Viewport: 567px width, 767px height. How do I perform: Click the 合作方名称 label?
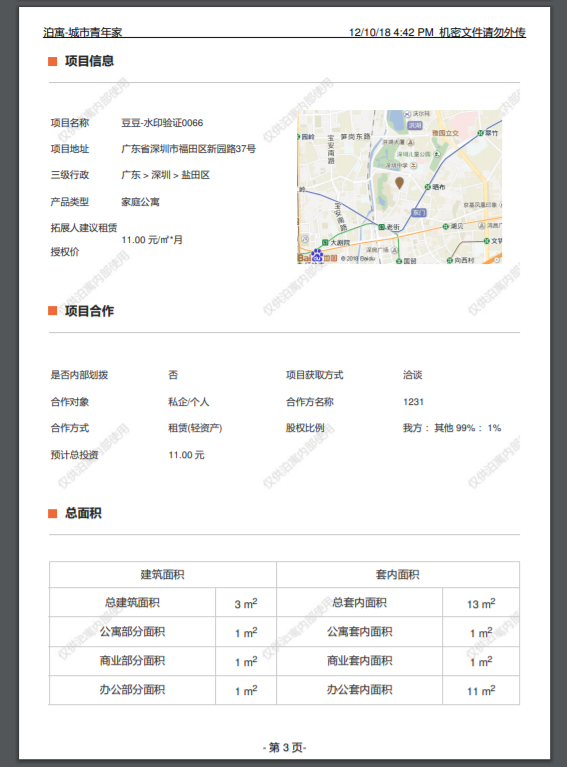(310, 402)
